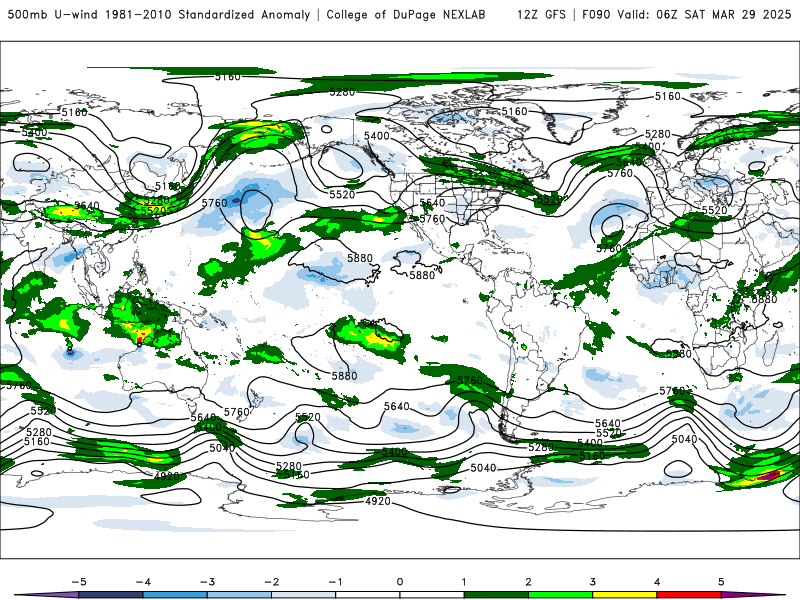Click the legend tick label "-5"

79,582
